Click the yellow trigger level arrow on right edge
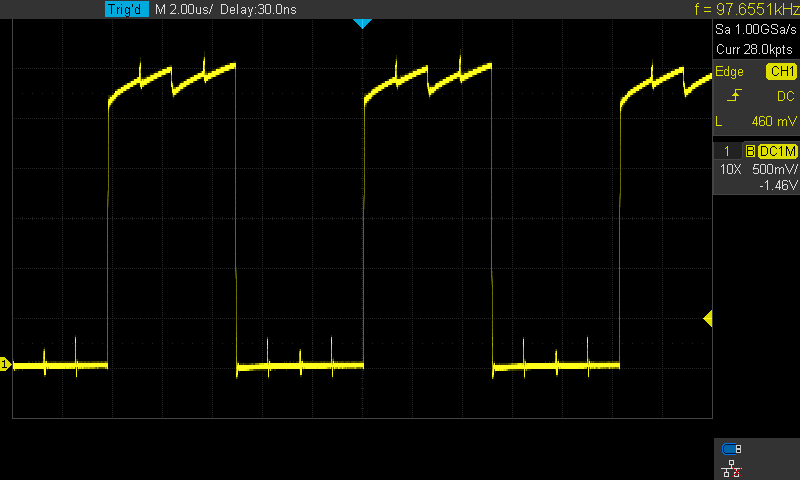Viewport: 800px width, 480px height. coord(707,318)
